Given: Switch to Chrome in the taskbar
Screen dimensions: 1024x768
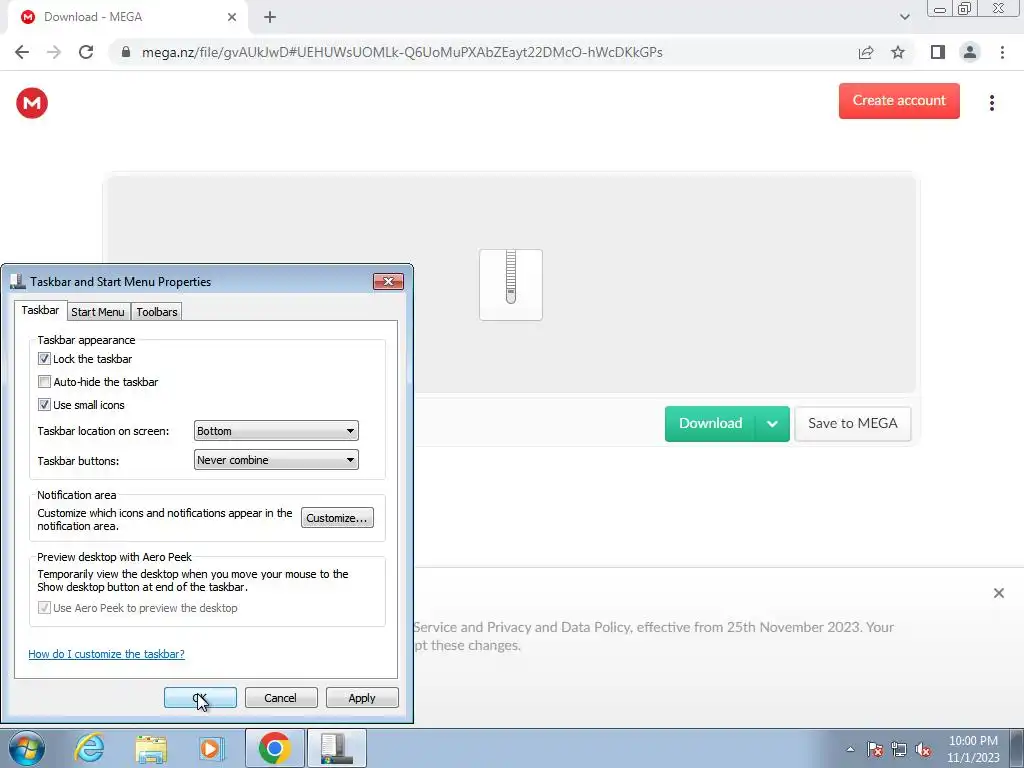Looking at the screenshot, I should click(x=274, y=748).
